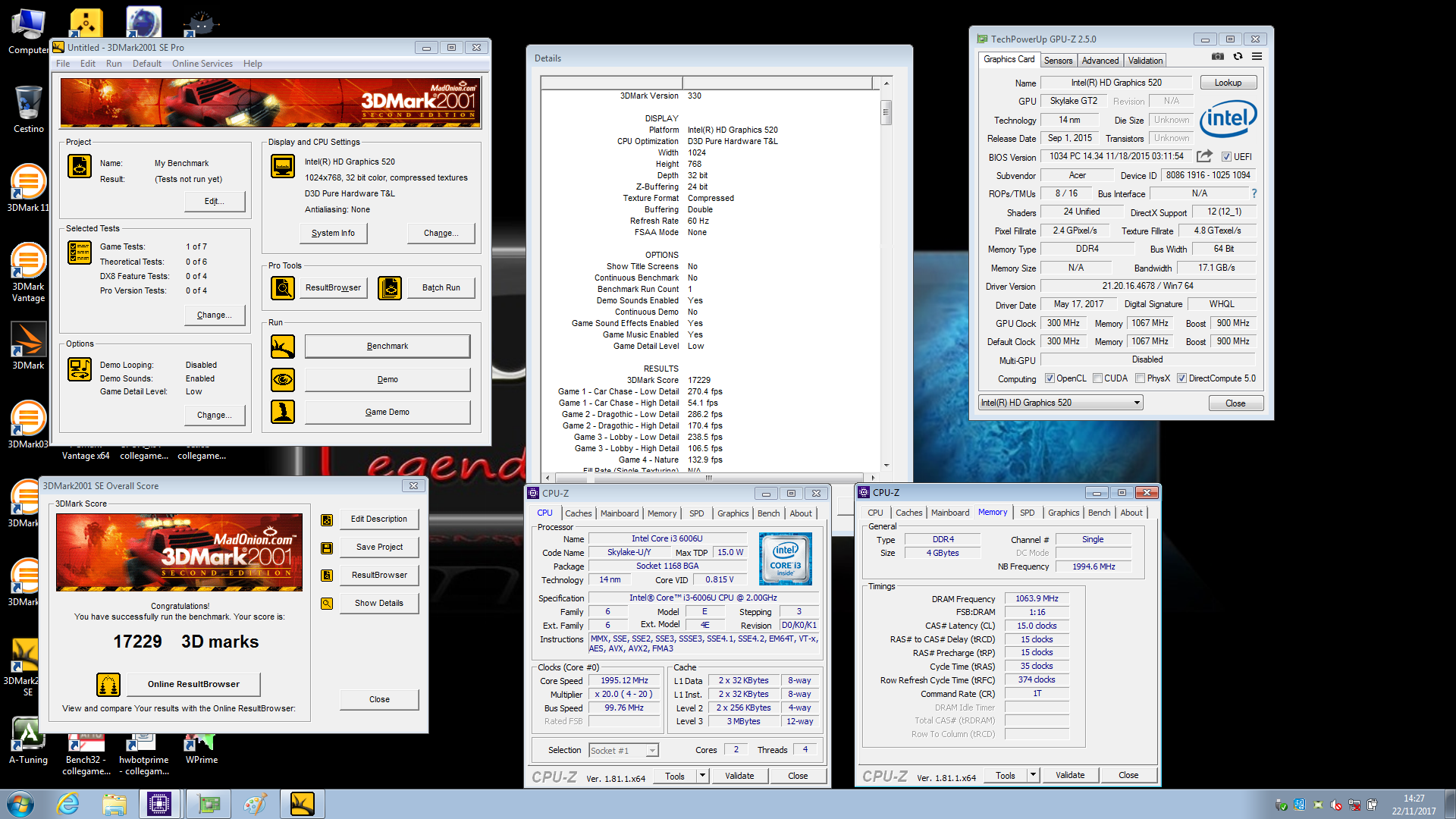Toggle the UEFI checkbox in GPU-Z
The height and width of the screenshot is (819, 1456).
pos(1226,157)
